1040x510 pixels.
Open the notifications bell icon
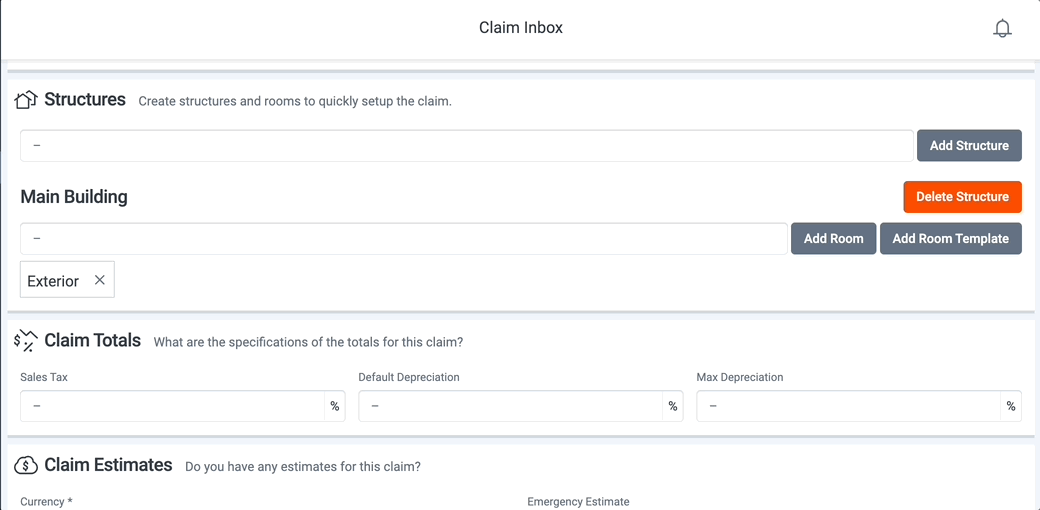coord(1002,29)
